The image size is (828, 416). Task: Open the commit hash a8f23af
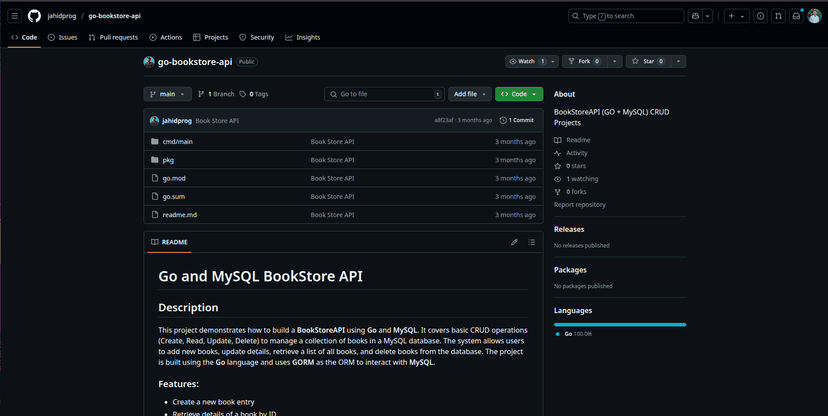[x=444, y=120]
